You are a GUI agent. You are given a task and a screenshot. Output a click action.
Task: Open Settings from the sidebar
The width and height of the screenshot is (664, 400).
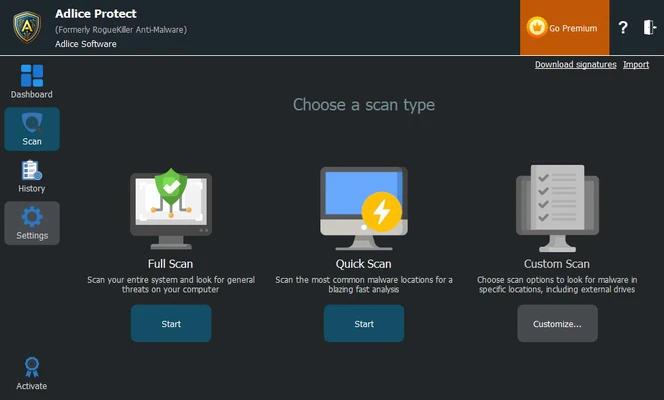(x=32, y=223)
